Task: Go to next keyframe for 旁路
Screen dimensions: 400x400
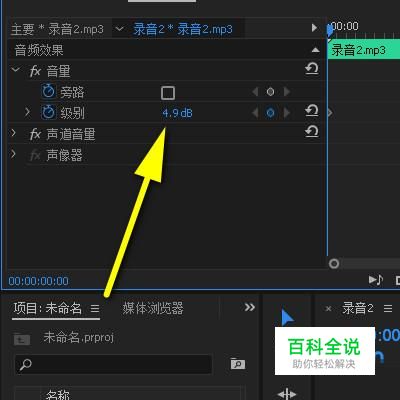Action: pos(287,92)
